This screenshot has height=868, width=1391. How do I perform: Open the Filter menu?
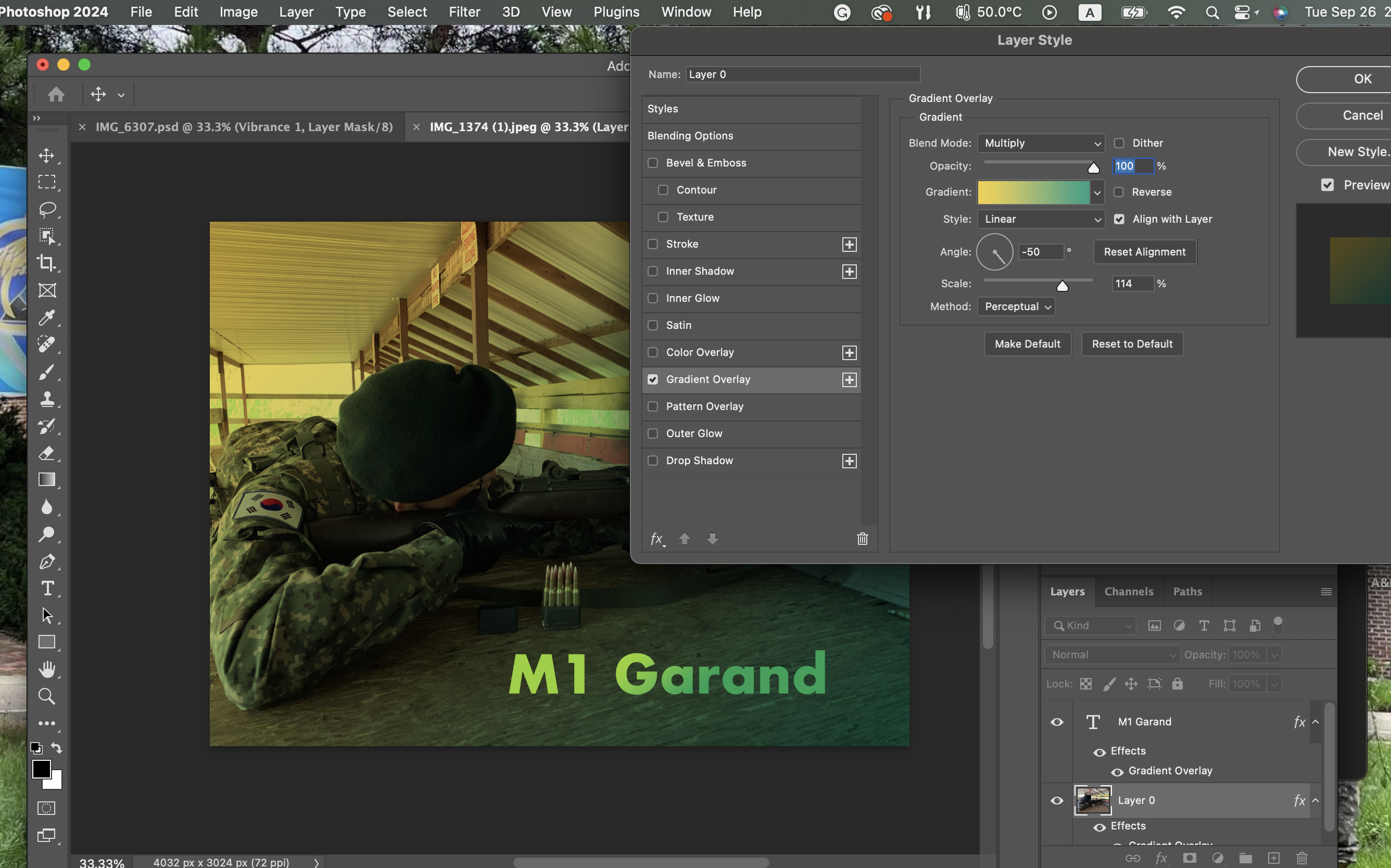point(464,12)
